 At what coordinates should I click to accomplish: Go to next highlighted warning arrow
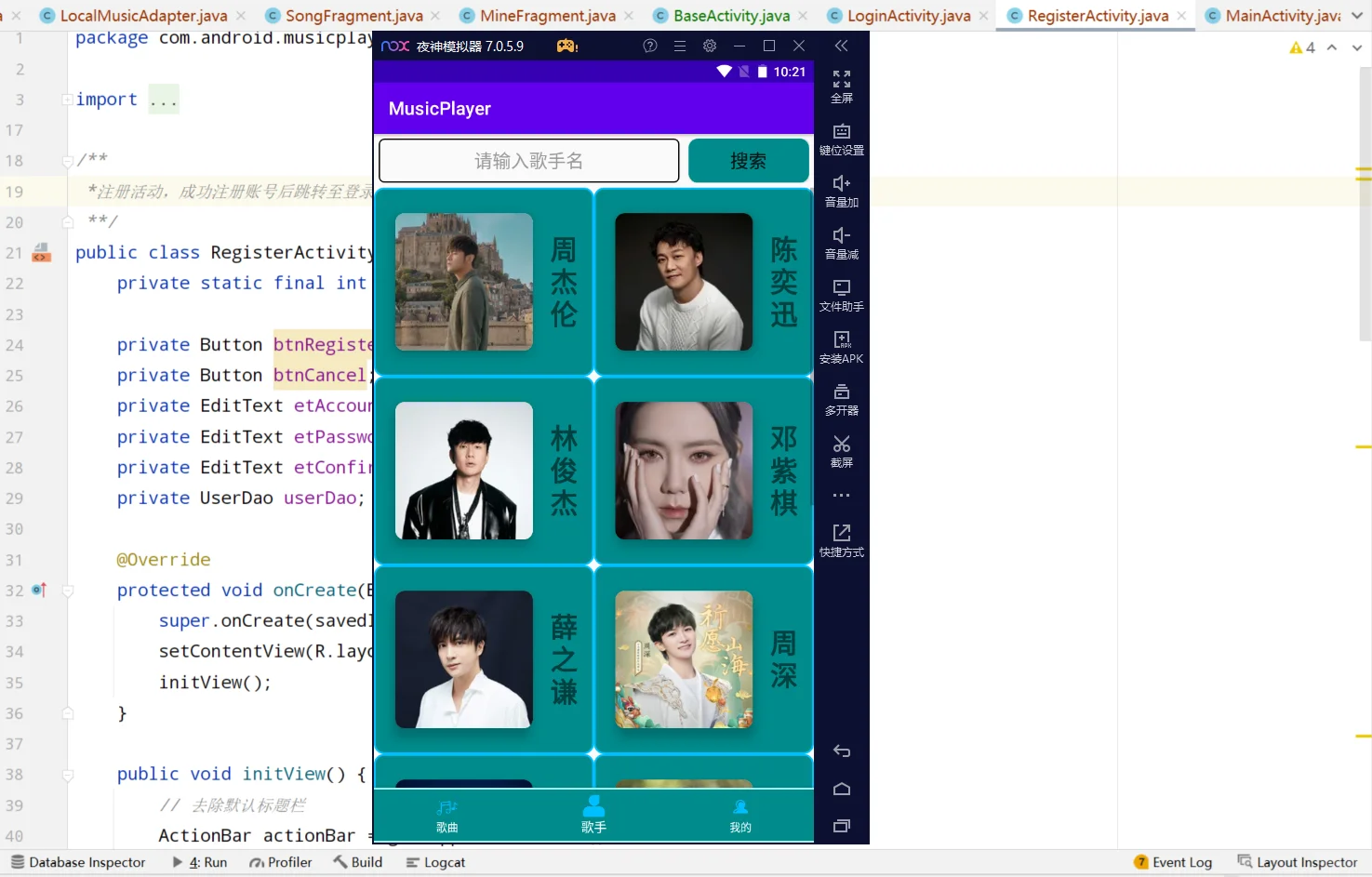coord(1356,47)
